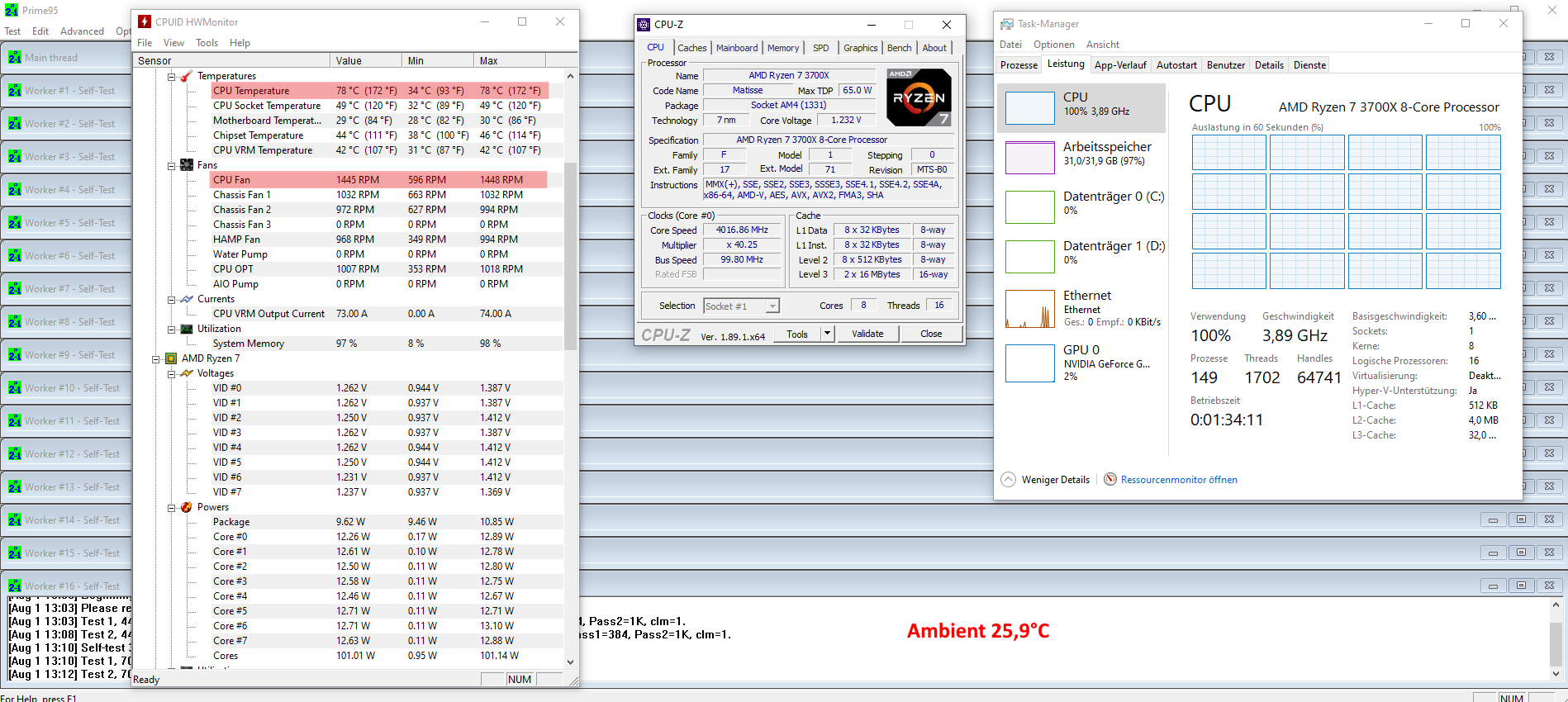
Task: Collapse the Utilization tree node
Action: click(171, 329)
